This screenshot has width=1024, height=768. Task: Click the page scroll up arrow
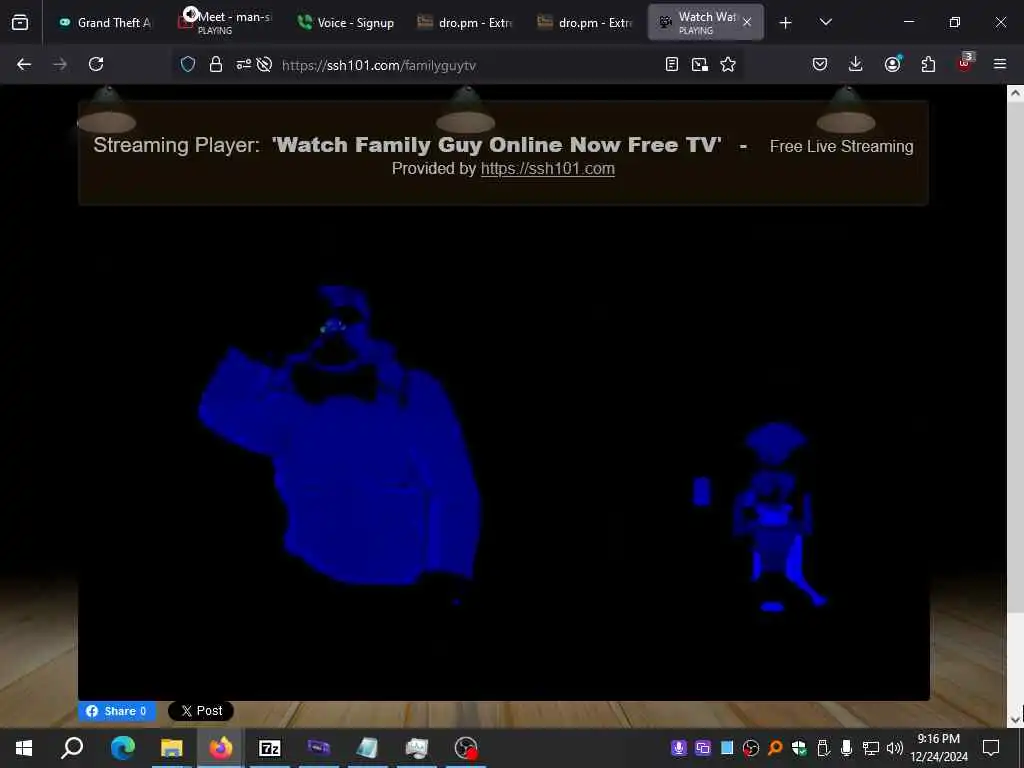coord(1015,93)
